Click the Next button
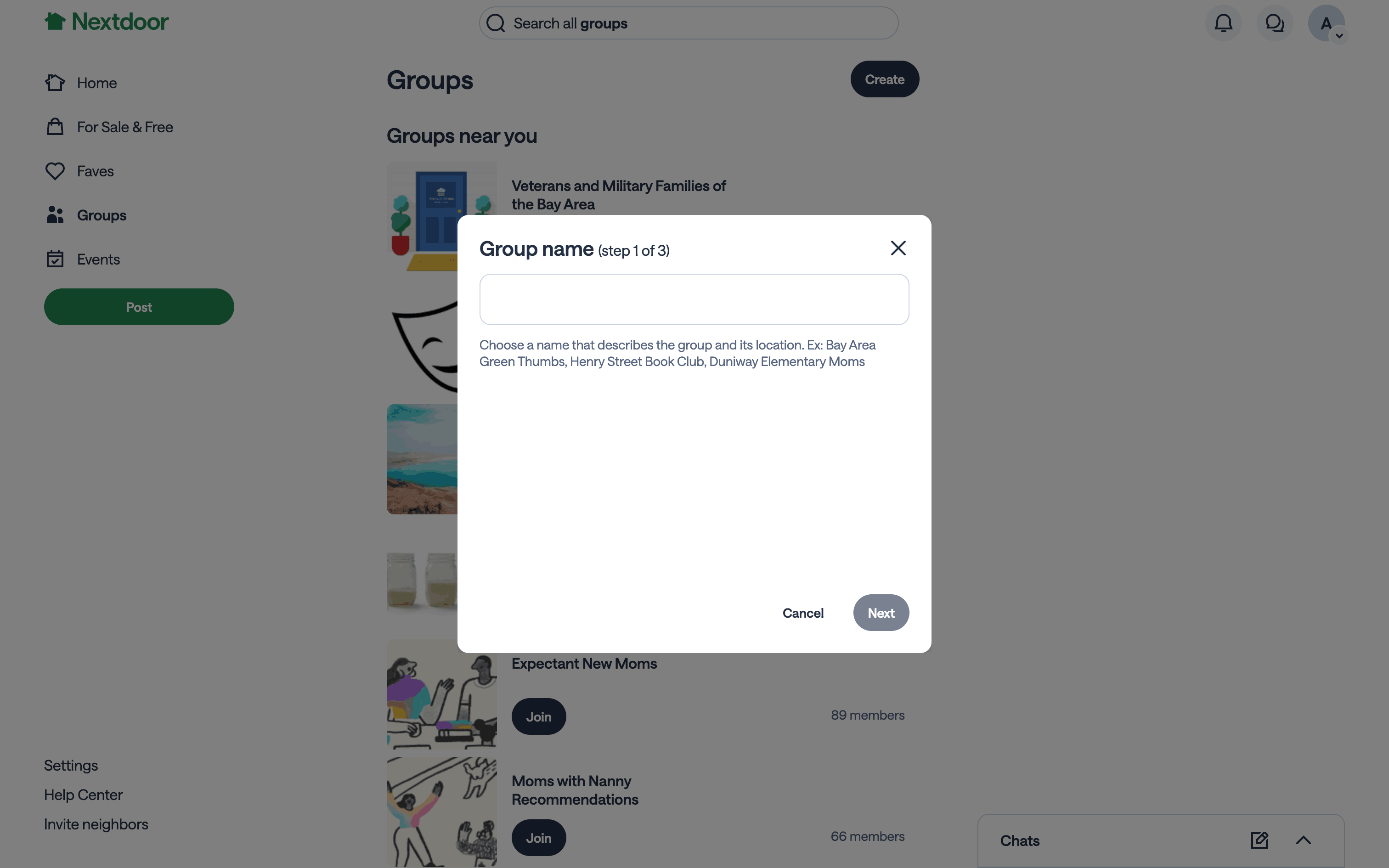The image size is (1389, 868). pos(881,613)
